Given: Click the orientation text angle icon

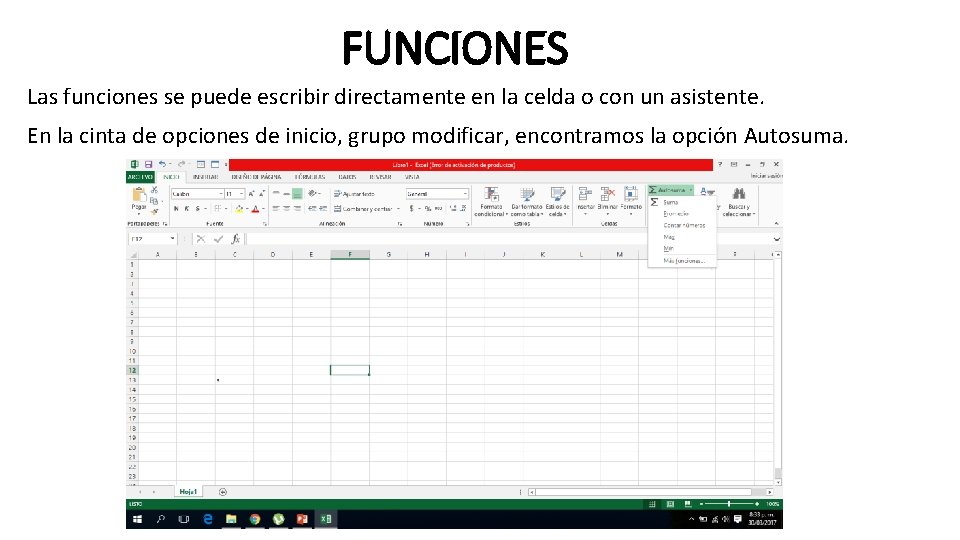Looking at the screenshot, I should pyautogui.click(x=313, y=193).
